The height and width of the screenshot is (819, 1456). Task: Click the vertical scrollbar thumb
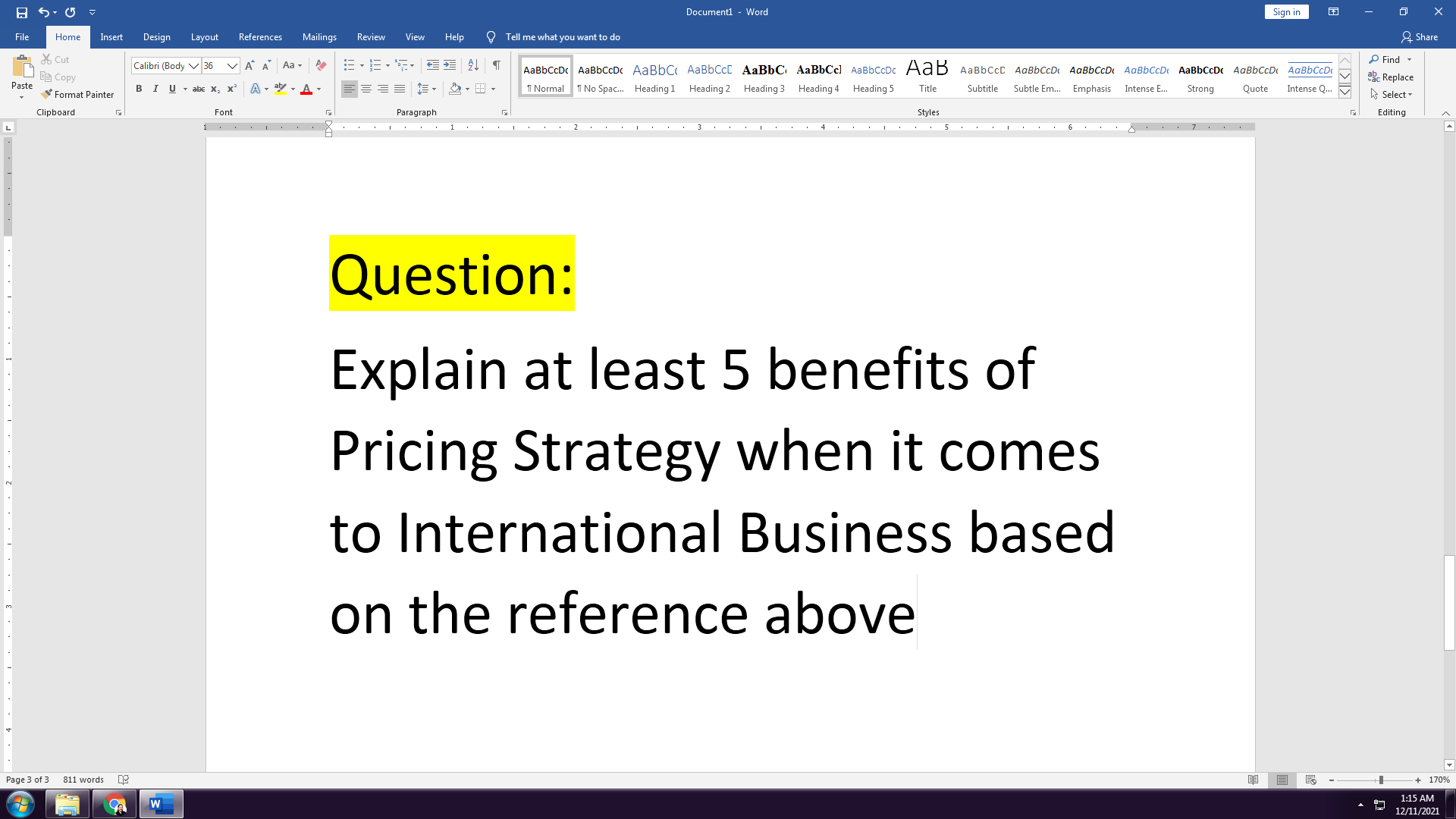(x=1449, y=603)
